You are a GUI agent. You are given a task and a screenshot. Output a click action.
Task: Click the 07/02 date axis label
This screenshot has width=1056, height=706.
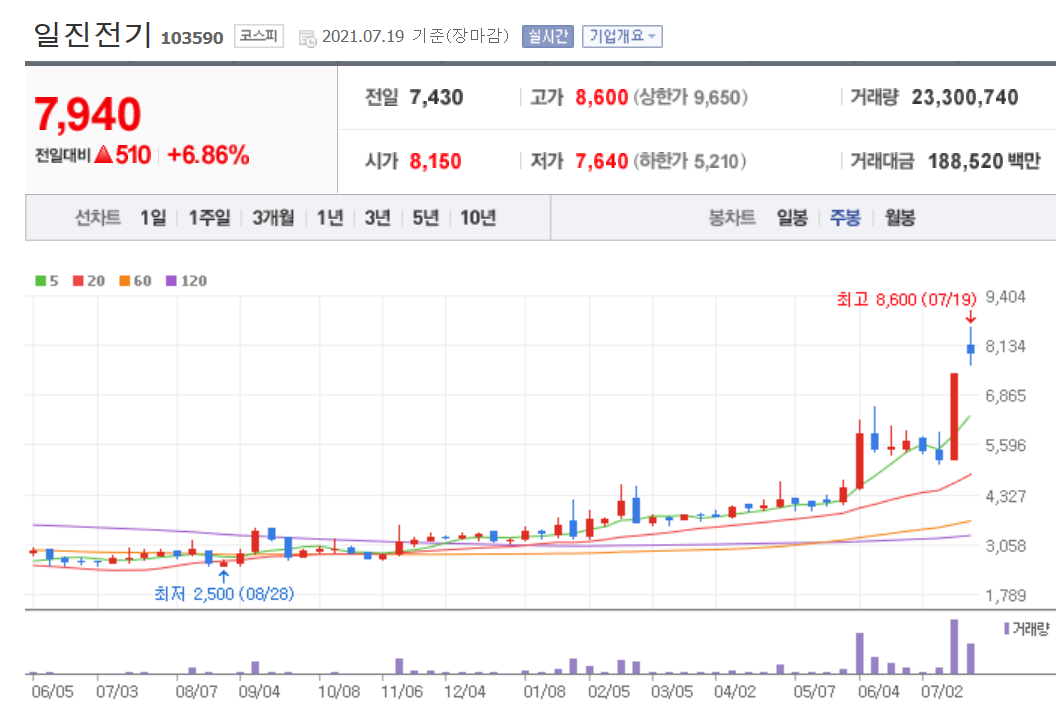pos(942,692)
